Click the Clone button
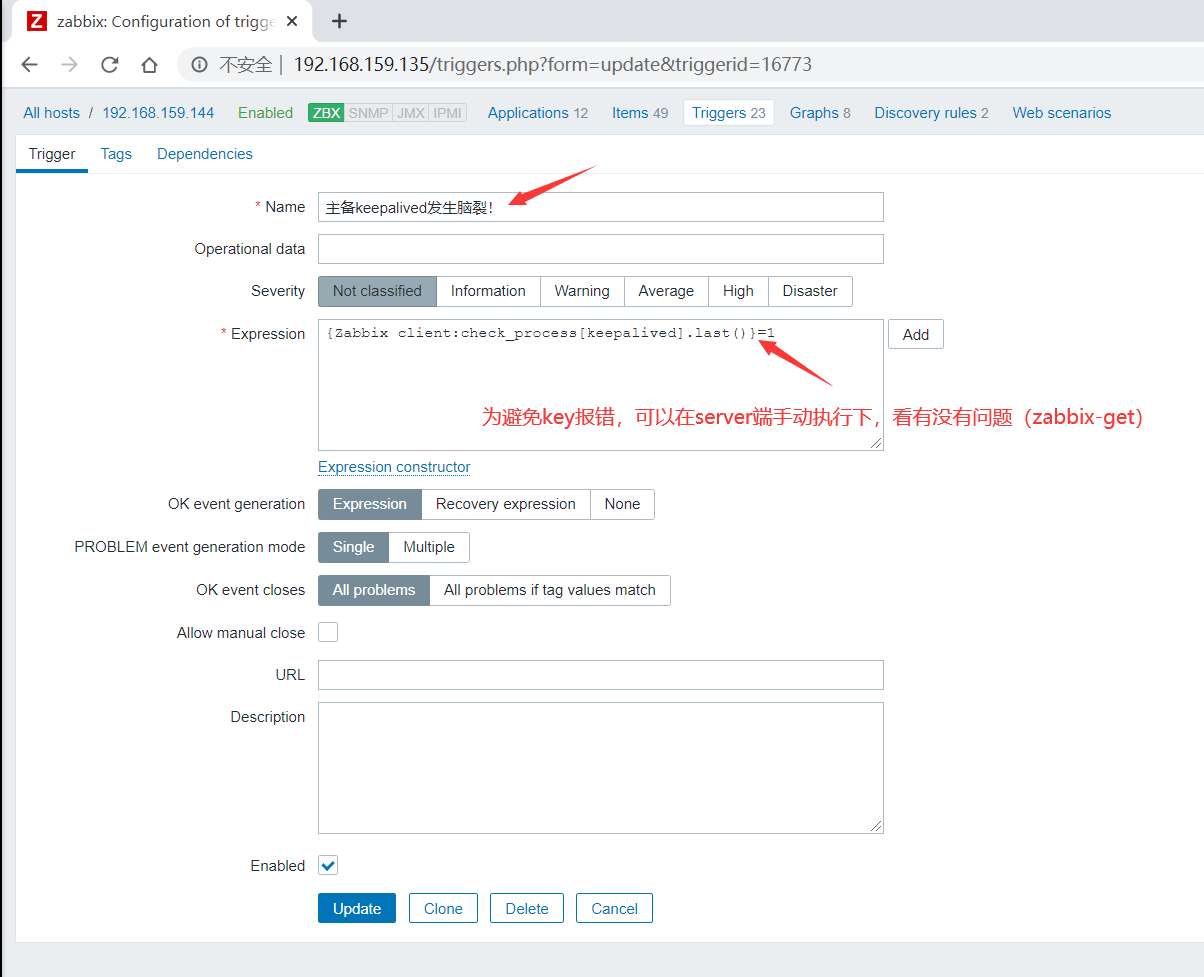The width and height of the screenshot is (1204, 977). pos(443,908)
